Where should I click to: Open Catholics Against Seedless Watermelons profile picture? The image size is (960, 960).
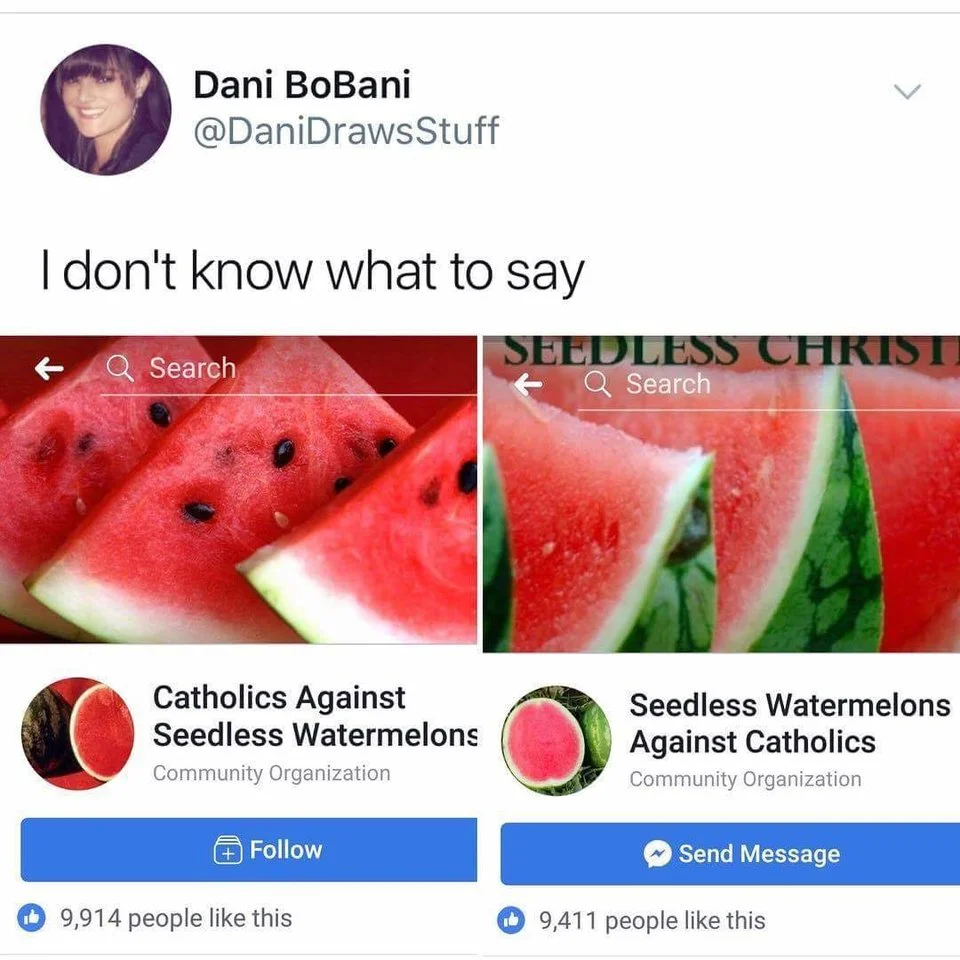click(x=77, y=734)
